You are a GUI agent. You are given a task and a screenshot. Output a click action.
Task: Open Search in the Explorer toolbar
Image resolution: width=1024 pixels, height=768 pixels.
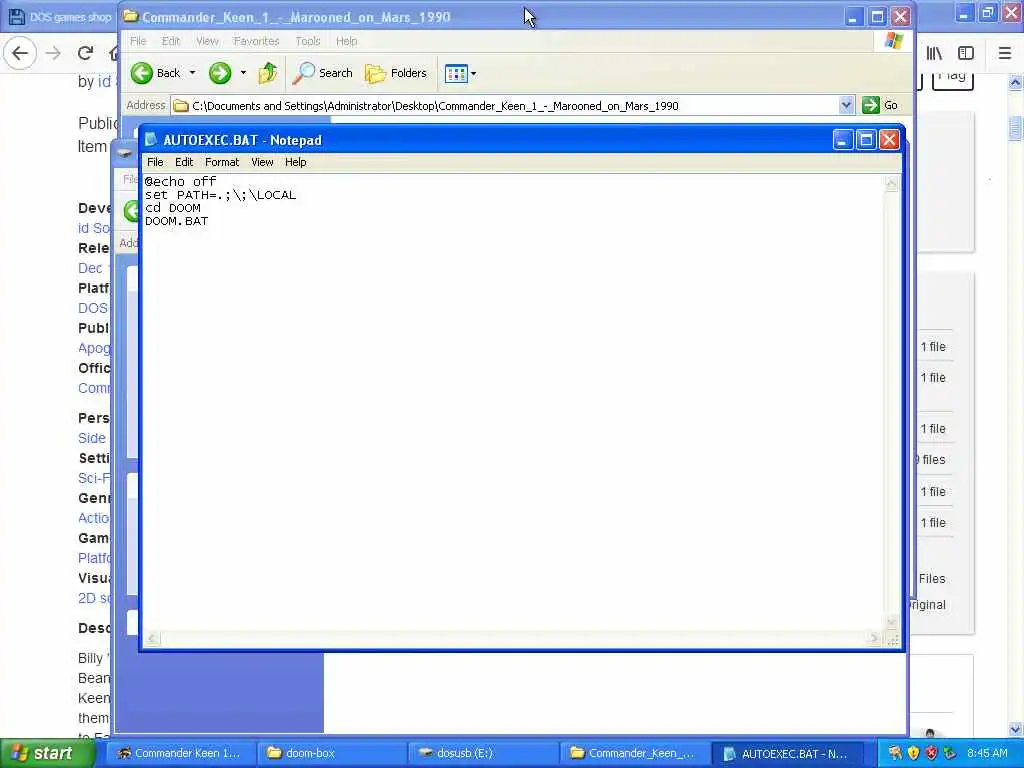[x=323, y=73]
